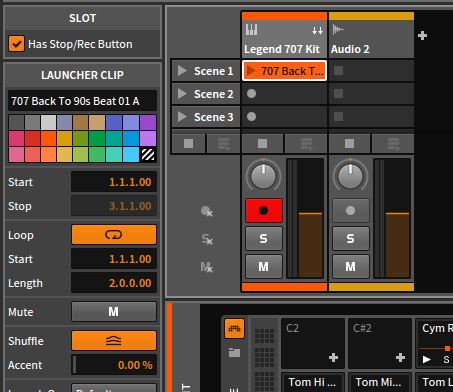The height and width of the screenshot is (392, 453).
Task: Stop clips on Legend 707 Kit track
Action: point(262,144)
